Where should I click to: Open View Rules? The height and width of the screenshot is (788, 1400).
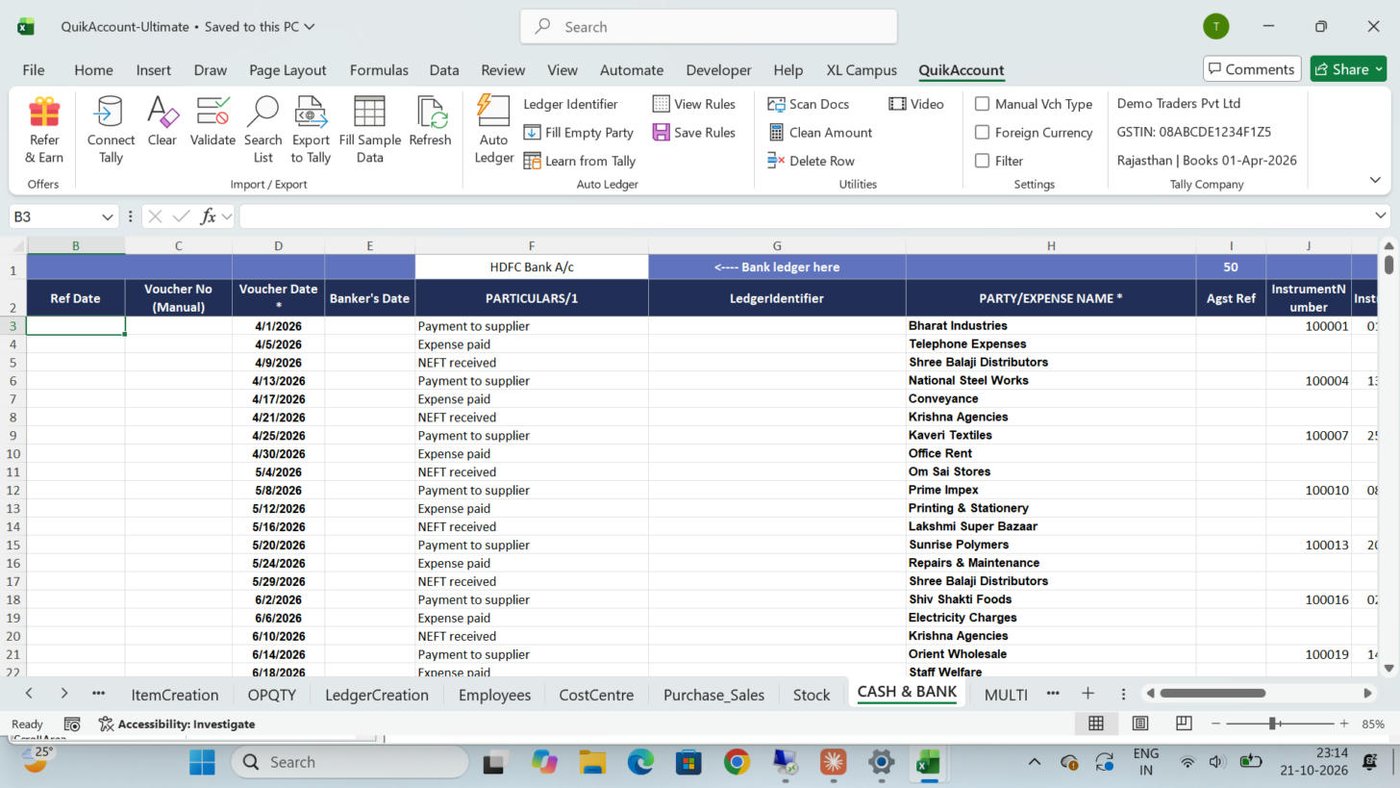pos(694,104)
